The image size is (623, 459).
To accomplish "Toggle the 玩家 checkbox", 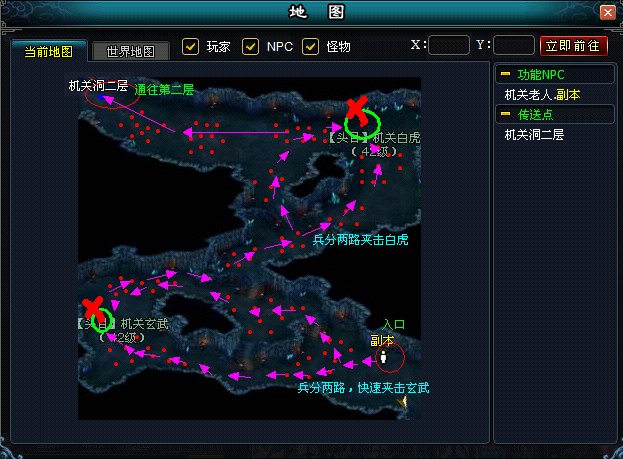I will (x=191, y=47).
